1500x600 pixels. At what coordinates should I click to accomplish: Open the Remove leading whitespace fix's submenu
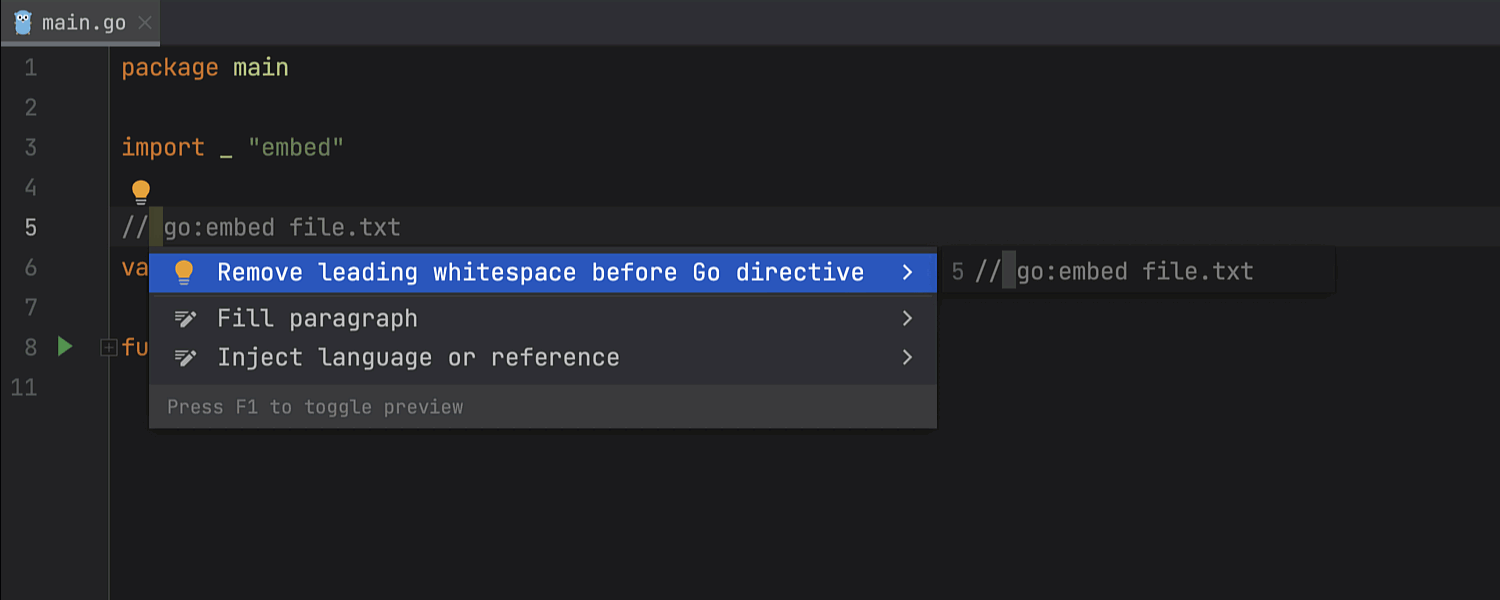(907, 272)
